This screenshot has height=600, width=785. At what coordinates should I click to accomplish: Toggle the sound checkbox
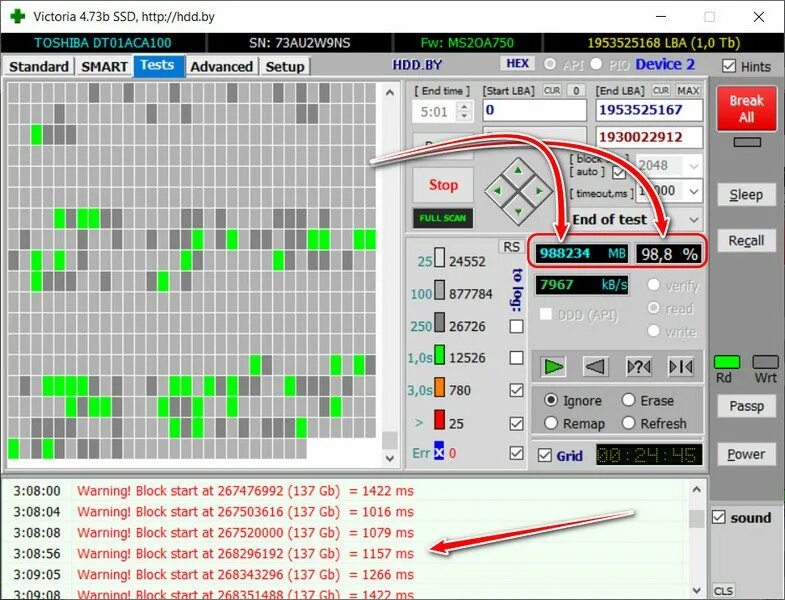pyautogui.click(x=719, y=517)
